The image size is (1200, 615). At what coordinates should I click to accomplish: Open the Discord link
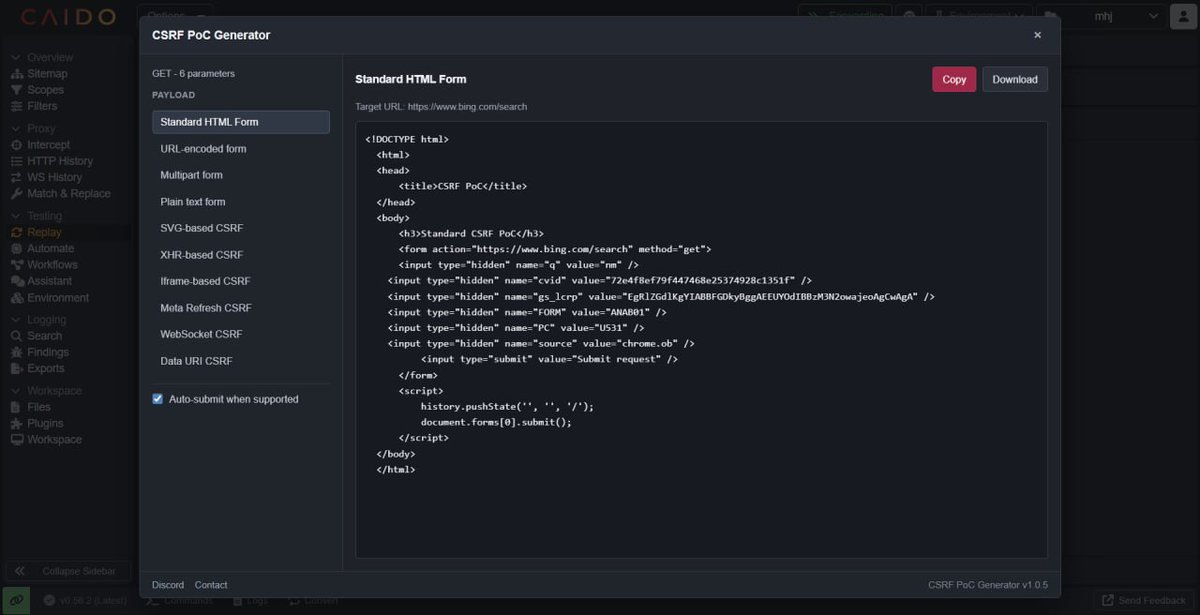point(168,585)
